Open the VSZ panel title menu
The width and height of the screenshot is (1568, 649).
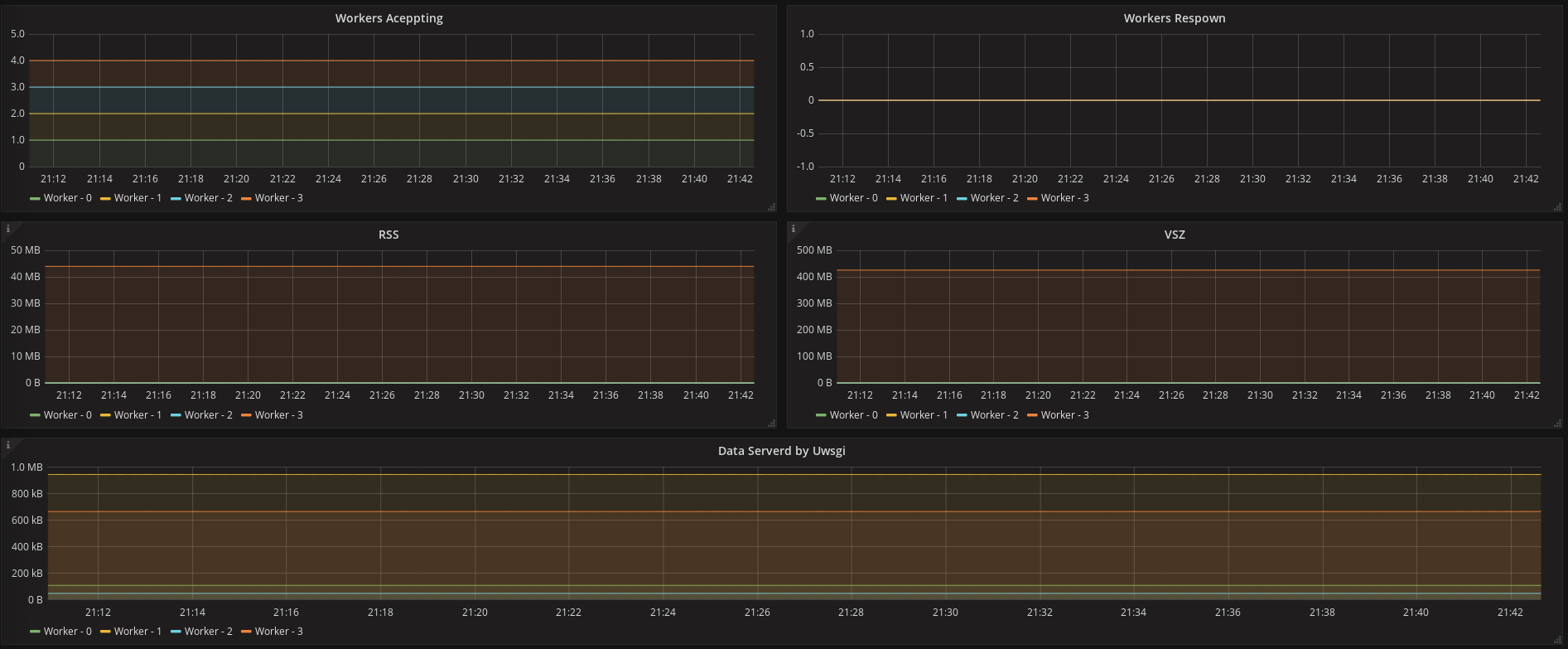(1174, 235)
